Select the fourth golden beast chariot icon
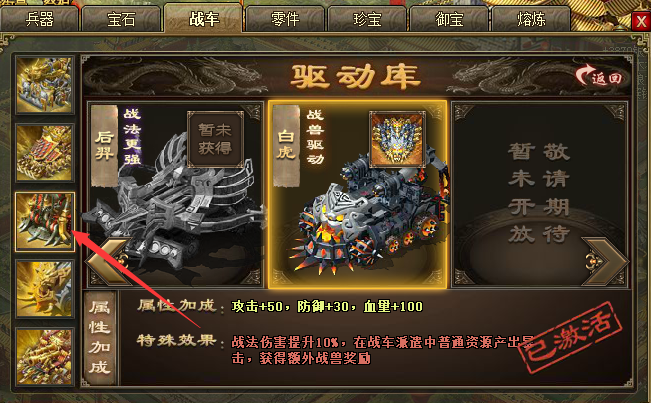Screen dimensions: 651x403 click(45, 289)
